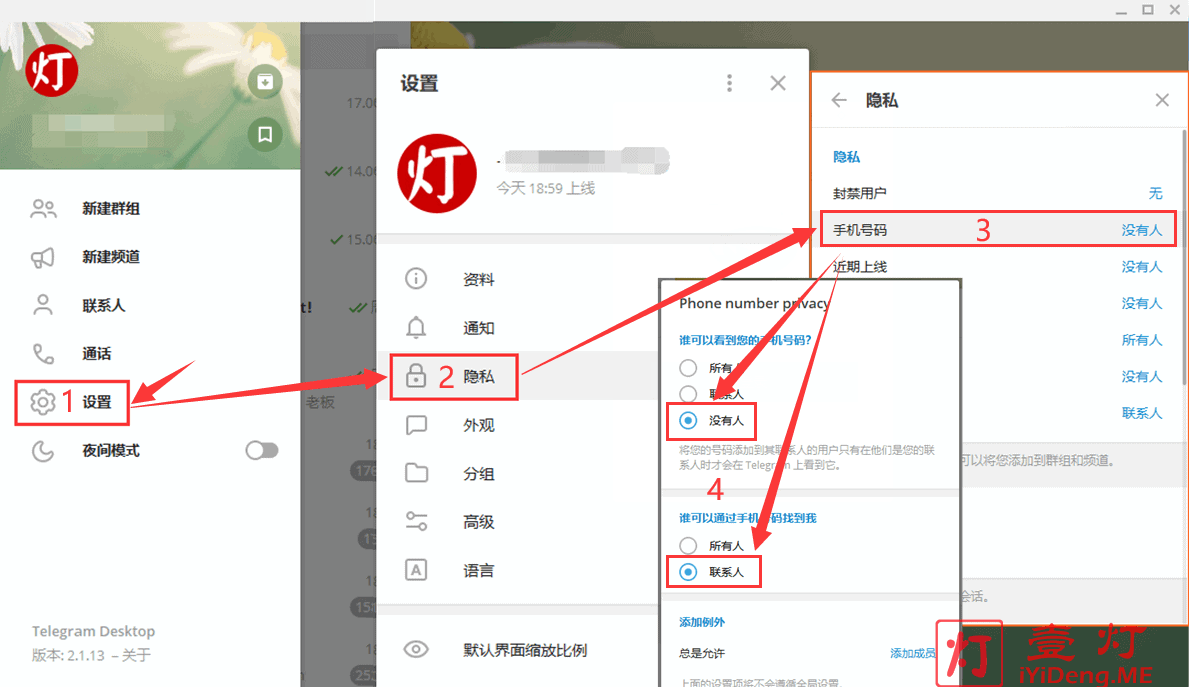The width and height of the screenshot is (1189, 687).
Task: Go back using the 隐私 back arrow
Action: (839, 100)
